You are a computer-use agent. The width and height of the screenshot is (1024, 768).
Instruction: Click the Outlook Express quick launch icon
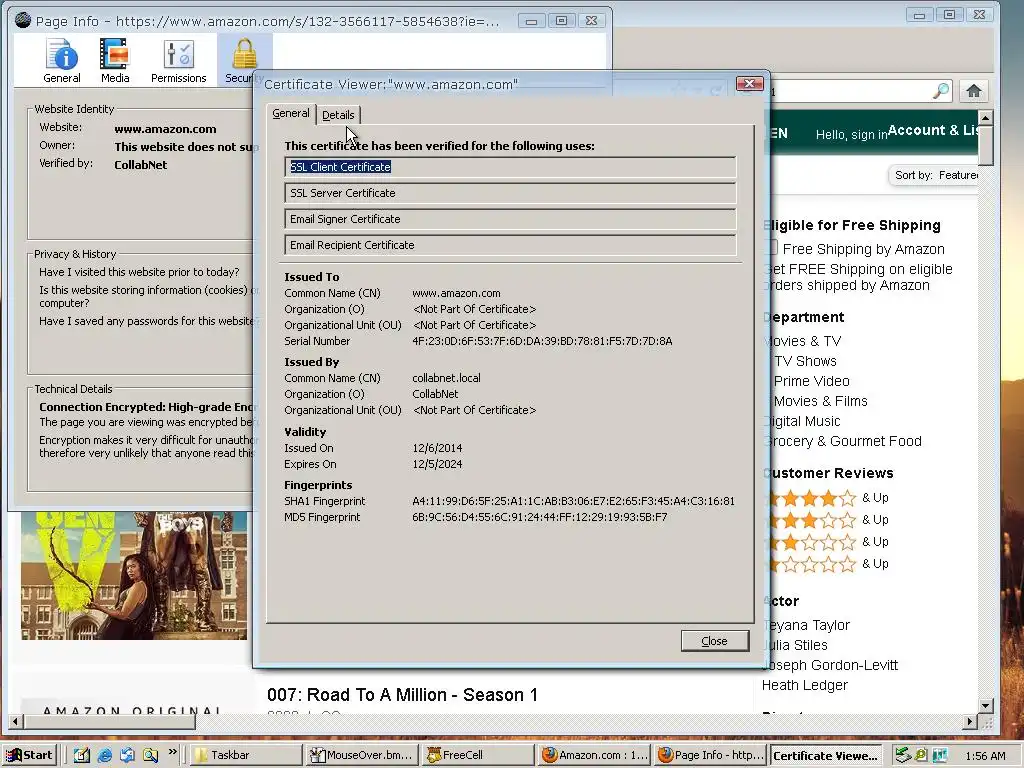[x=127, y=756]
